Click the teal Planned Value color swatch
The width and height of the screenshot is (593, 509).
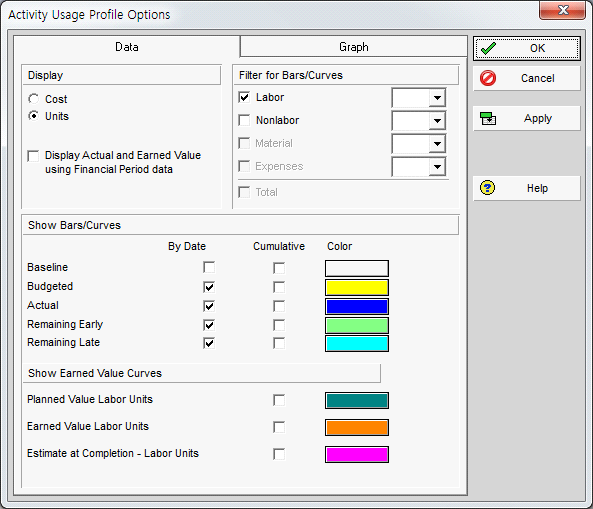[357, 400]
